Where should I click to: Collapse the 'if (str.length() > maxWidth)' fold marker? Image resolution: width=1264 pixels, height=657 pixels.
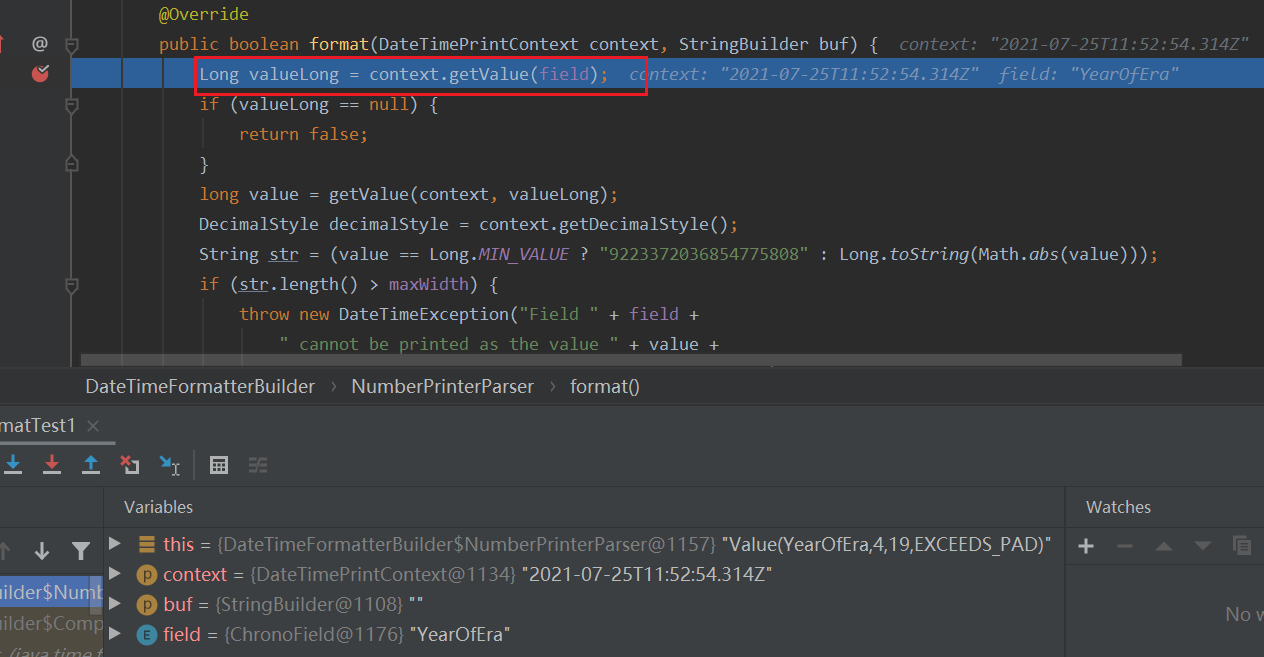pos(71,285)
